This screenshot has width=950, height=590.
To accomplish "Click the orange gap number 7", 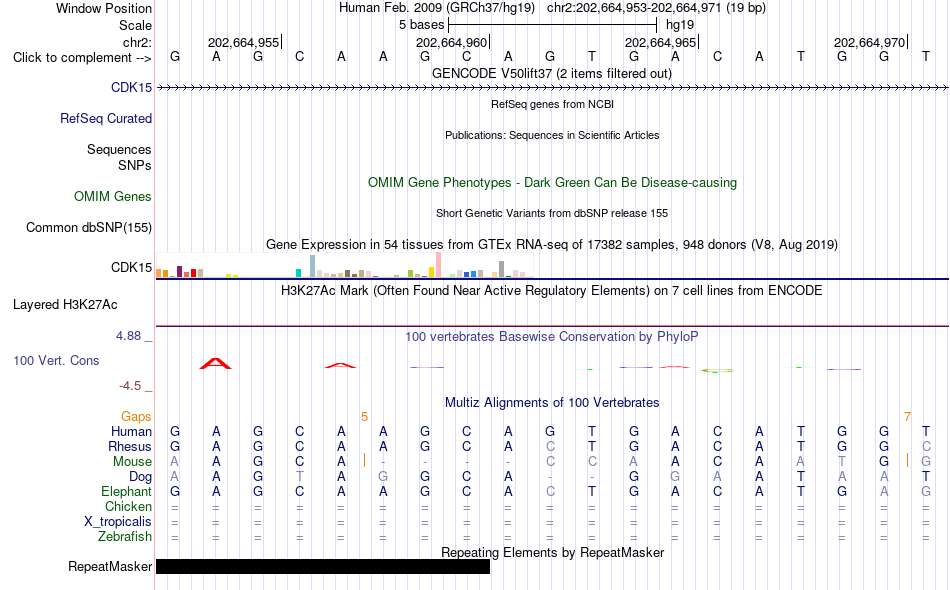I will point(907,416).
